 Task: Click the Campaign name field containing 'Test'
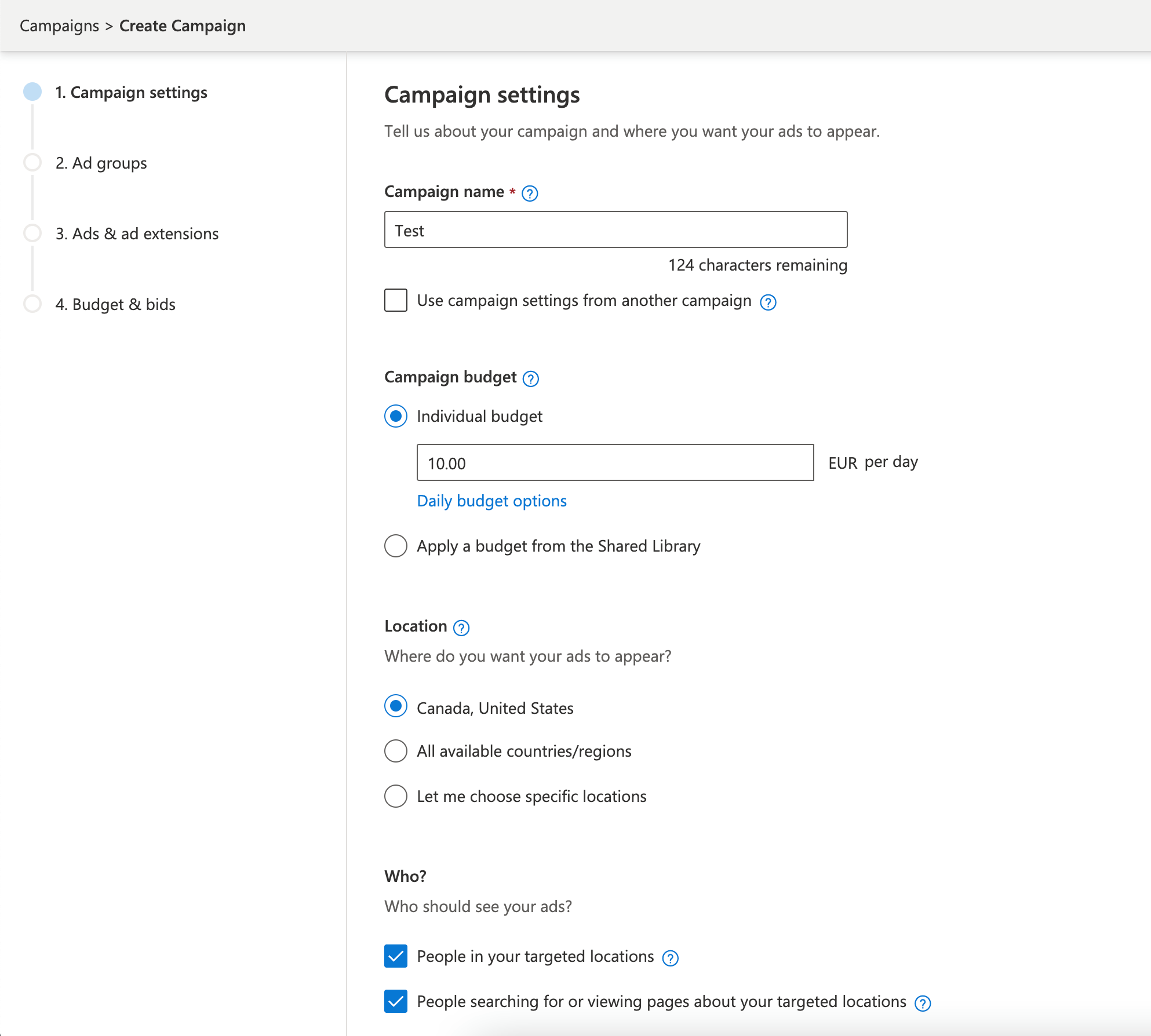pos(615,229)
